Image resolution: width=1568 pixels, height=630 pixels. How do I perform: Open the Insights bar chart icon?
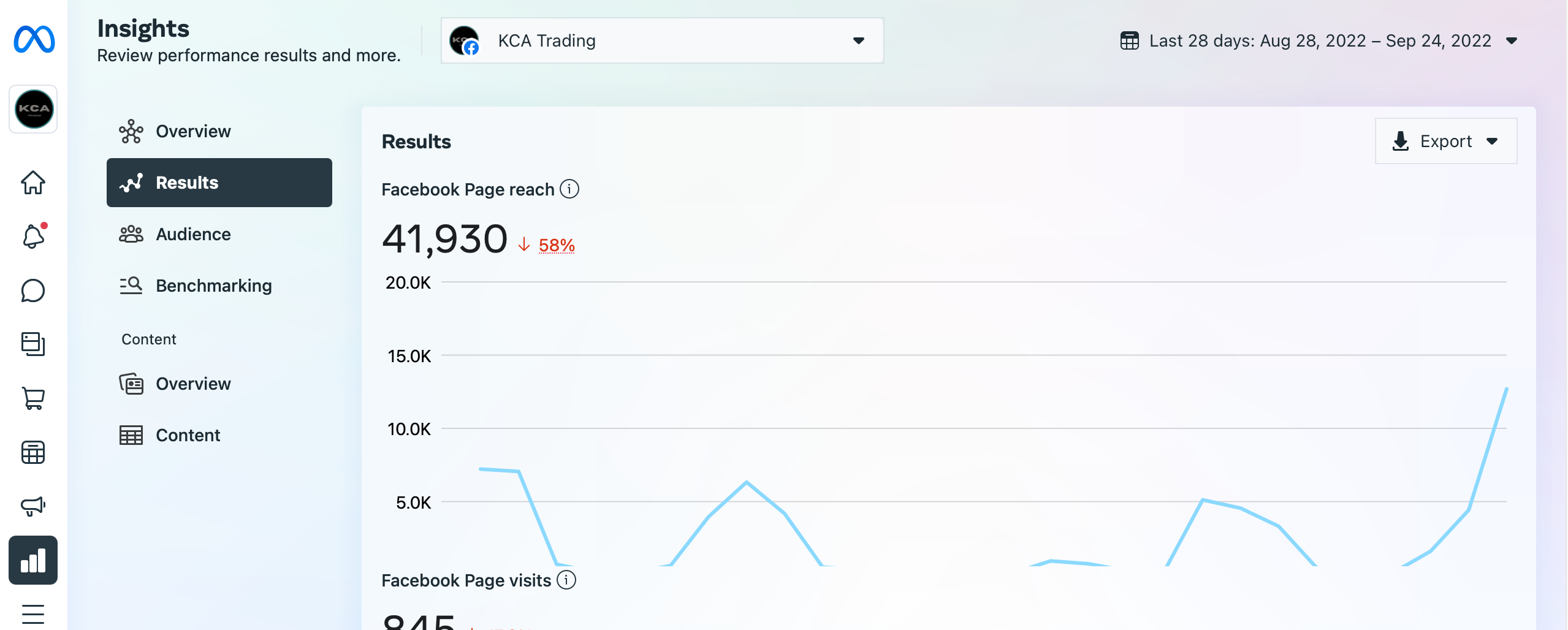click(x=33, y=560)
